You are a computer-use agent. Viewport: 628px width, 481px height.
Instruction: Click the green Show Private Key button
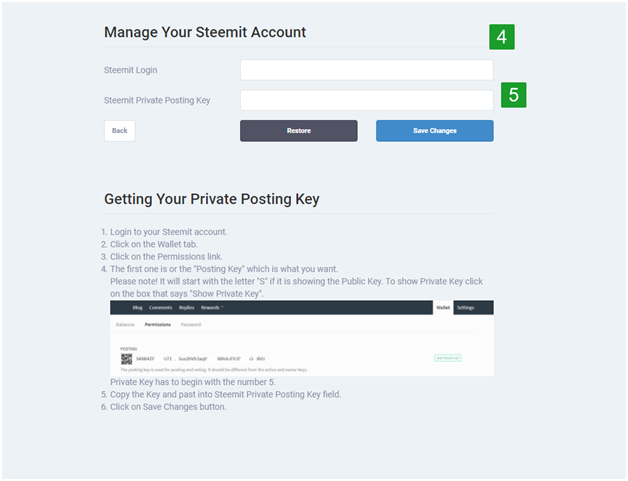click(x=448, y=358)
